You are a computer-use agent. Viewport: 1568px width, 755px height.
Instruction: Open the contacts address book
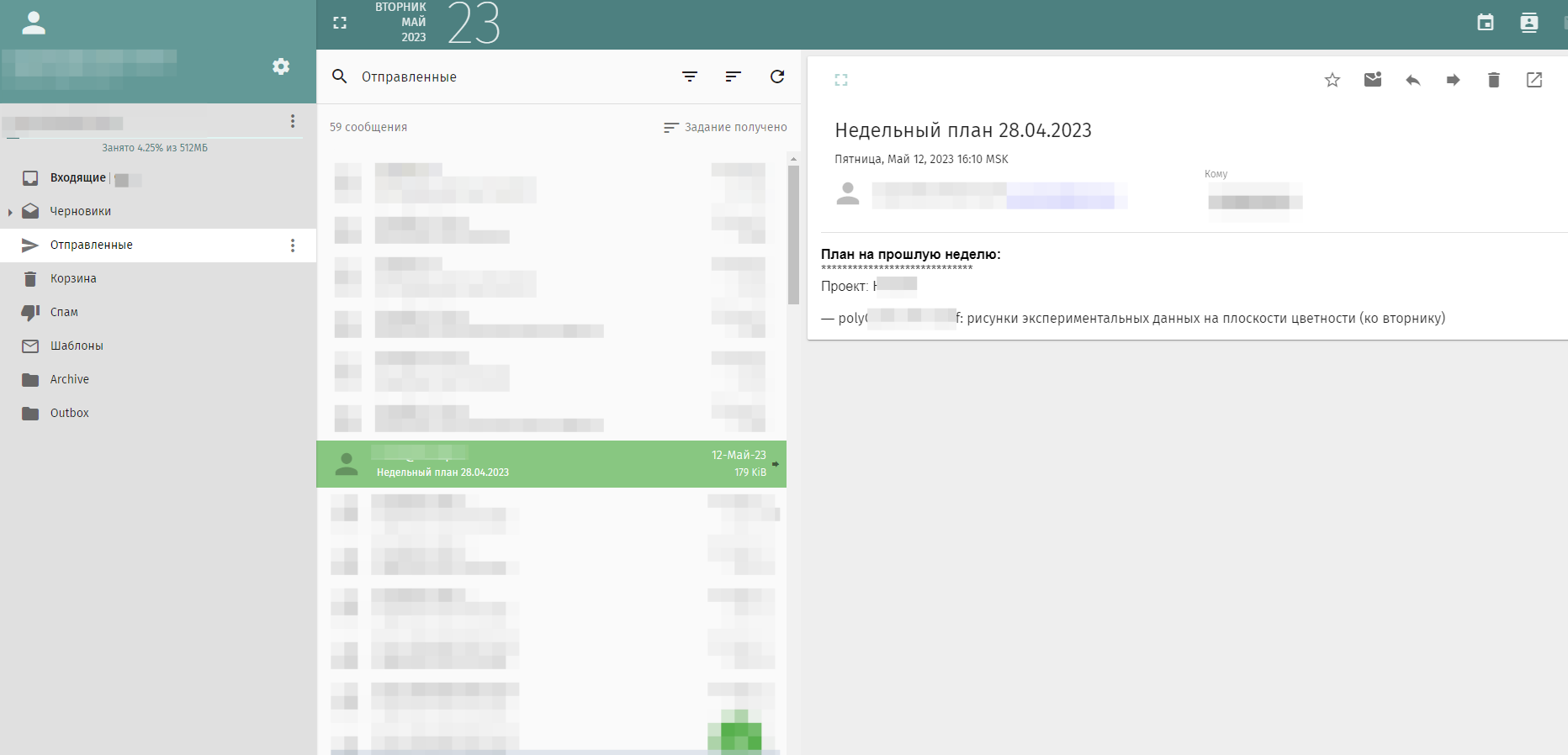[x=1528, y=23]
